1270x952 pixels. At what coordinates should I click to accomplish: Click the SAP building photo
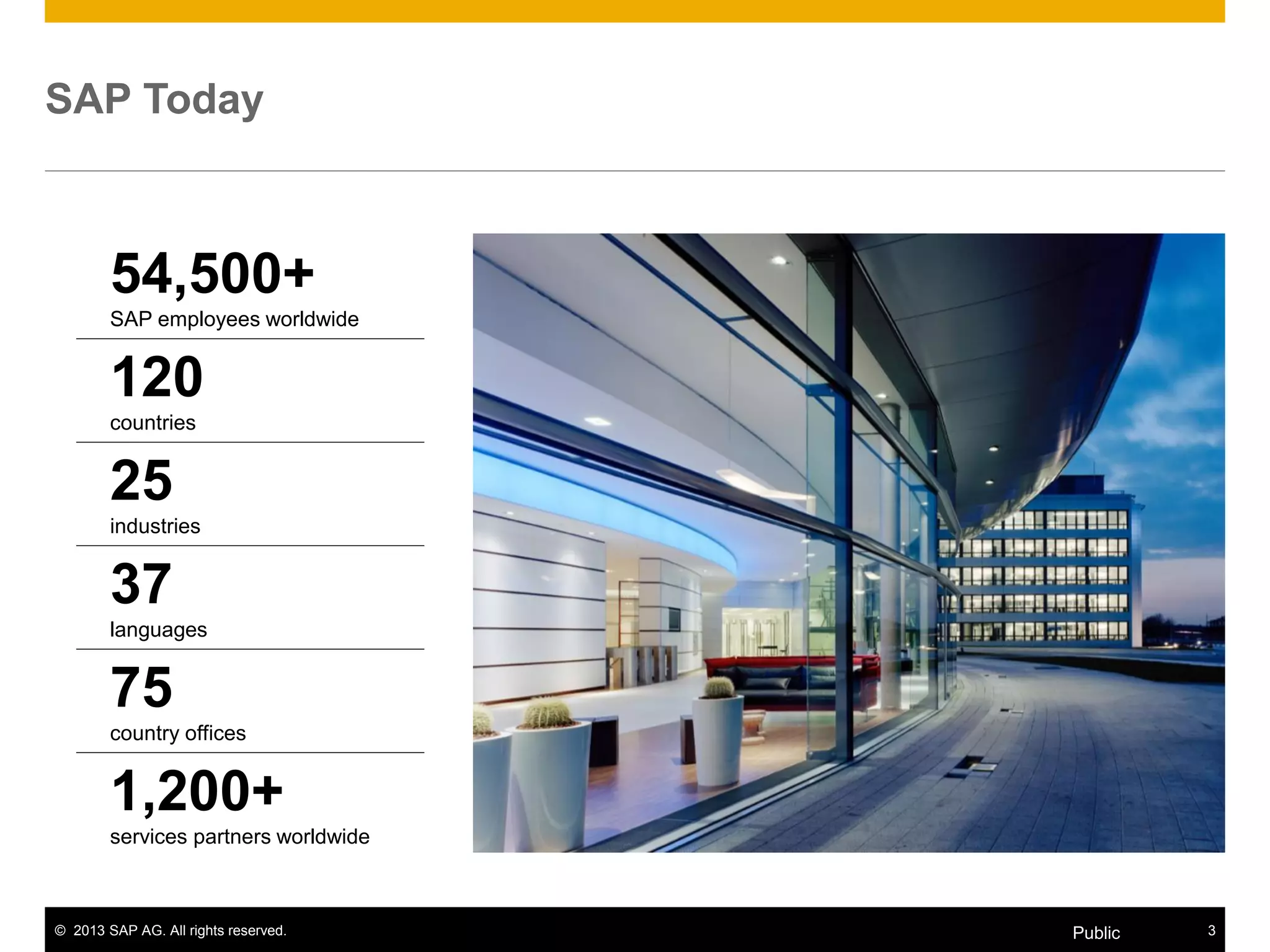tap(848, 543)
